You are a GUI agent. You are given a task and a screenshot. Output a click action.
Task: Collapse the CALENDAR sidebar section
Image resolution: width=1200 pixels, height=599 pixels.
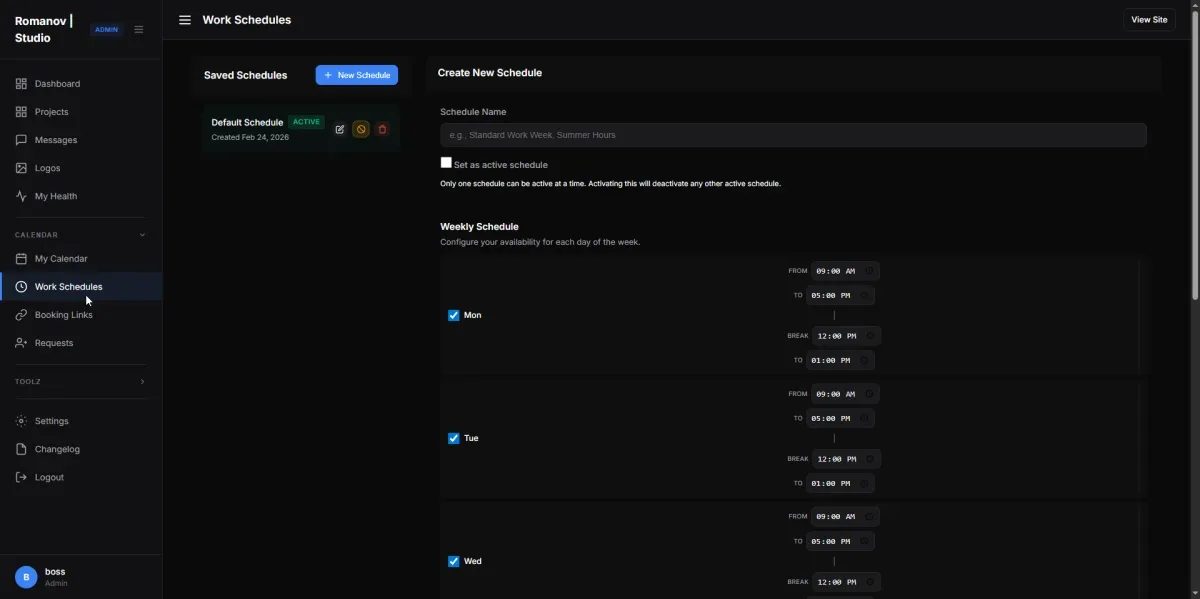[142, 235]
